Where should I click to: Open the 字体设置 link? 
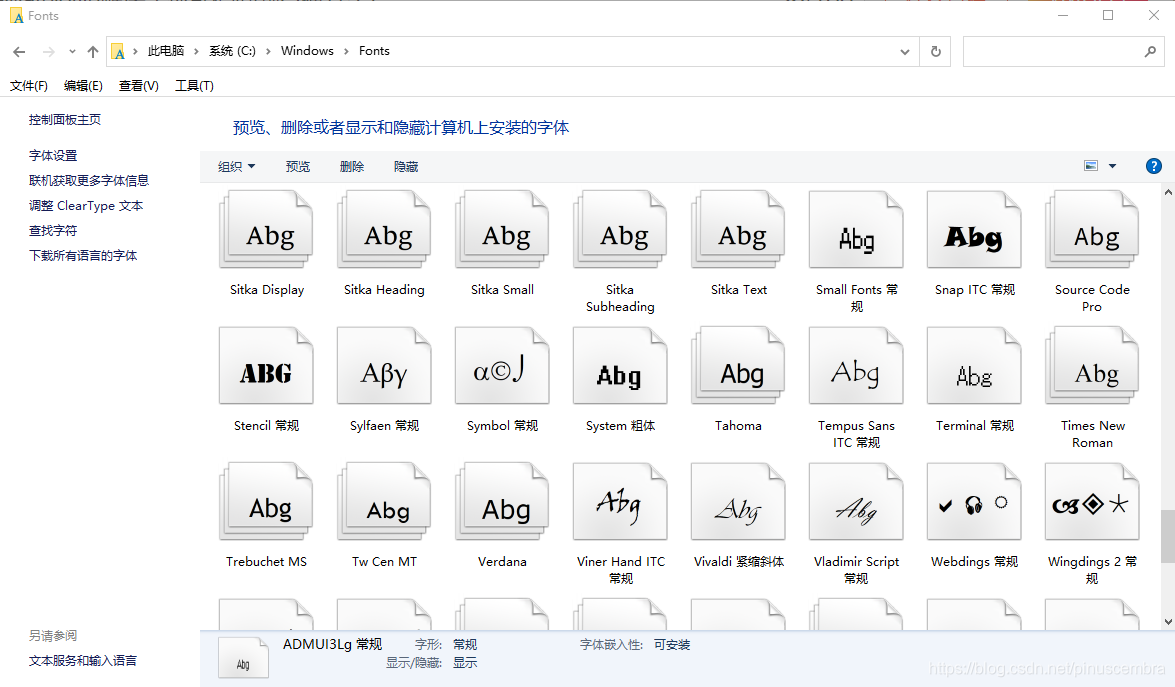point(53,155)
